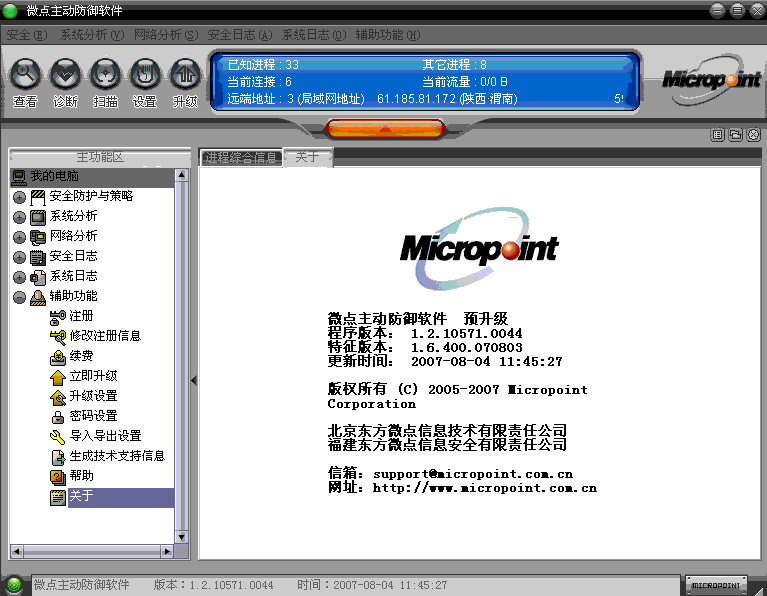The height and width of the screenshot is (596, 767).
Task: Click the horizontal scrollbar left arrow
Action: click(16, 552)
